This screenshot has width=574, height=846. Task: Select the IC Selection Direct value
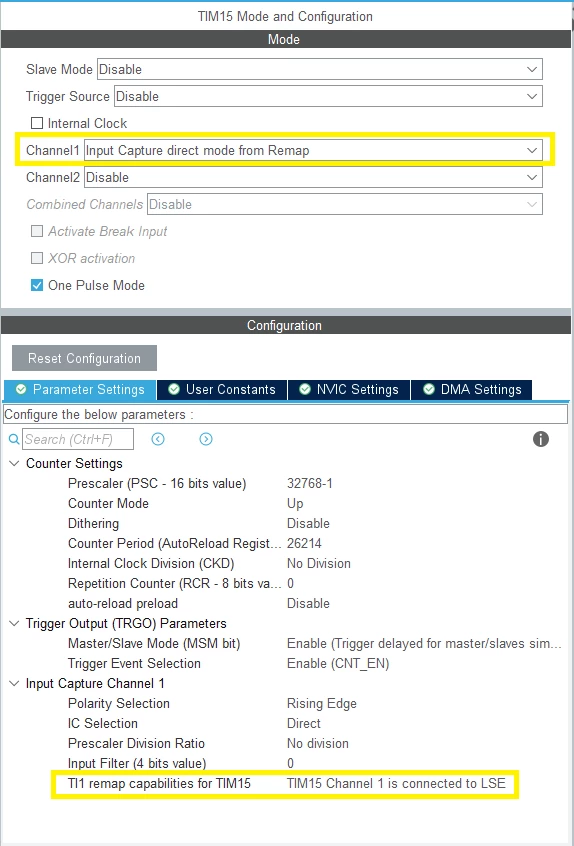coord(304,723)
